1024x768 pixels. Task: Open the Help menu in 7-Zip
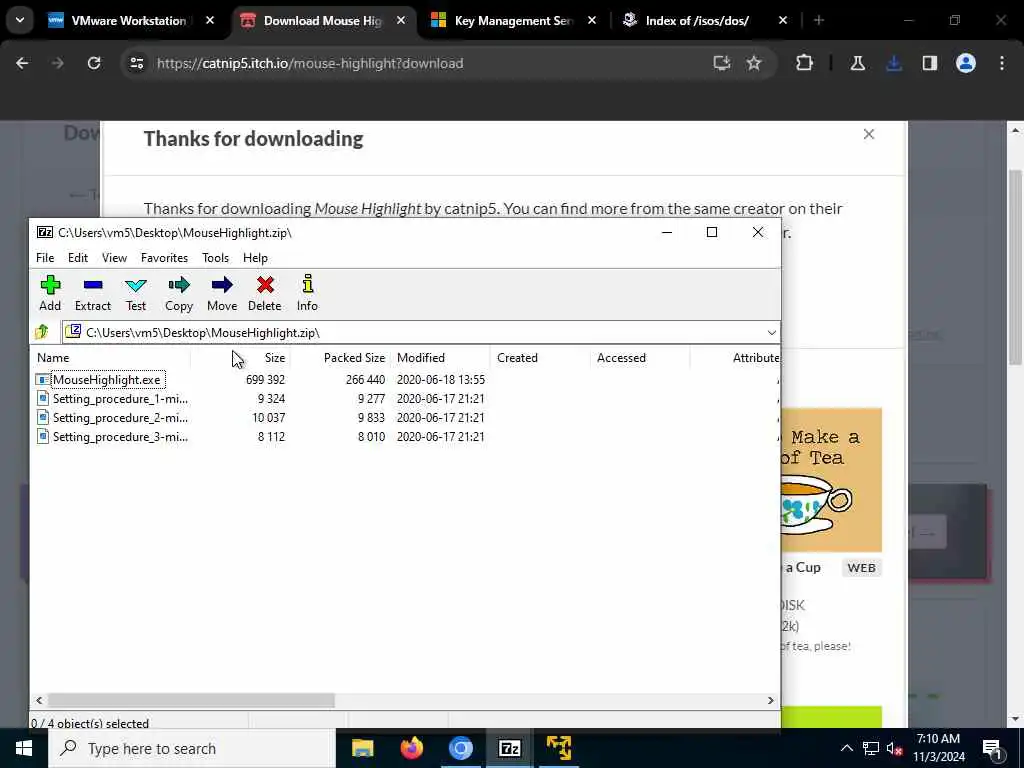coord(255,258)
